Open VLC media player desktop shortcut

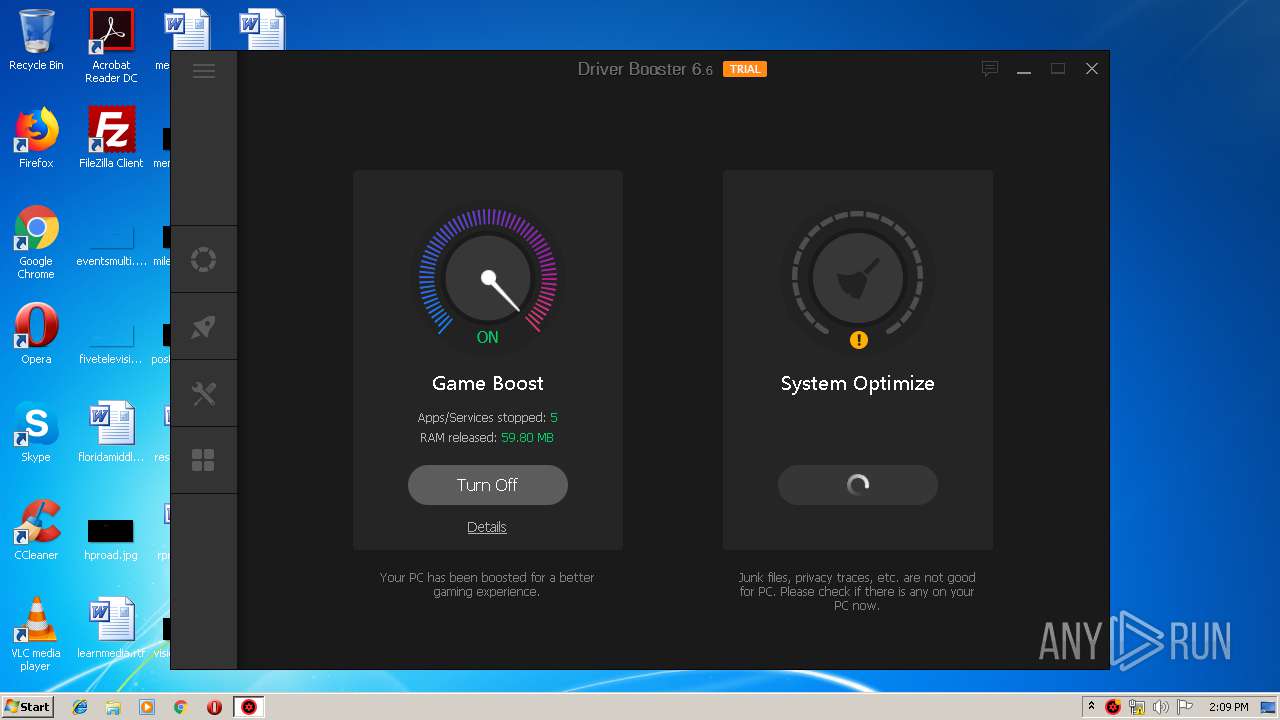[36, 633]
